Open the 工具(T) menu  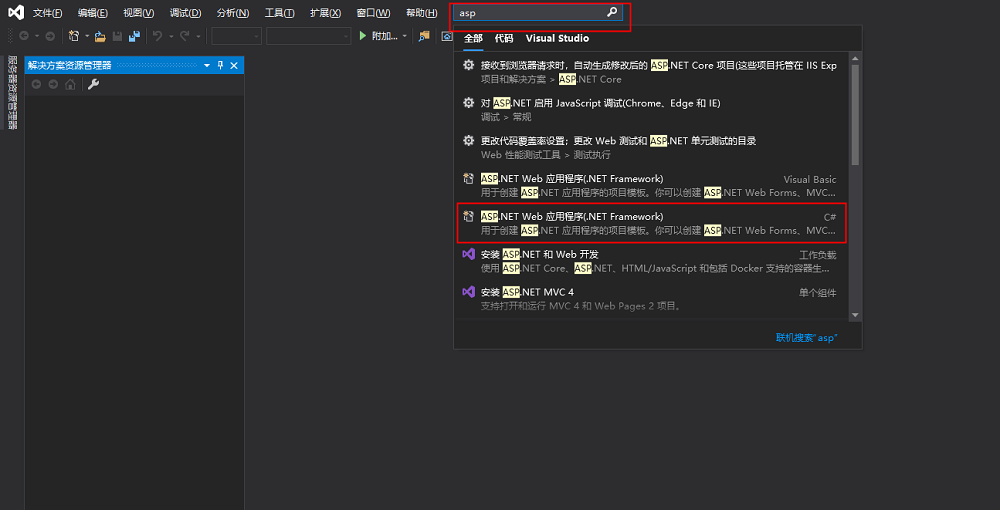pos(279,13)
